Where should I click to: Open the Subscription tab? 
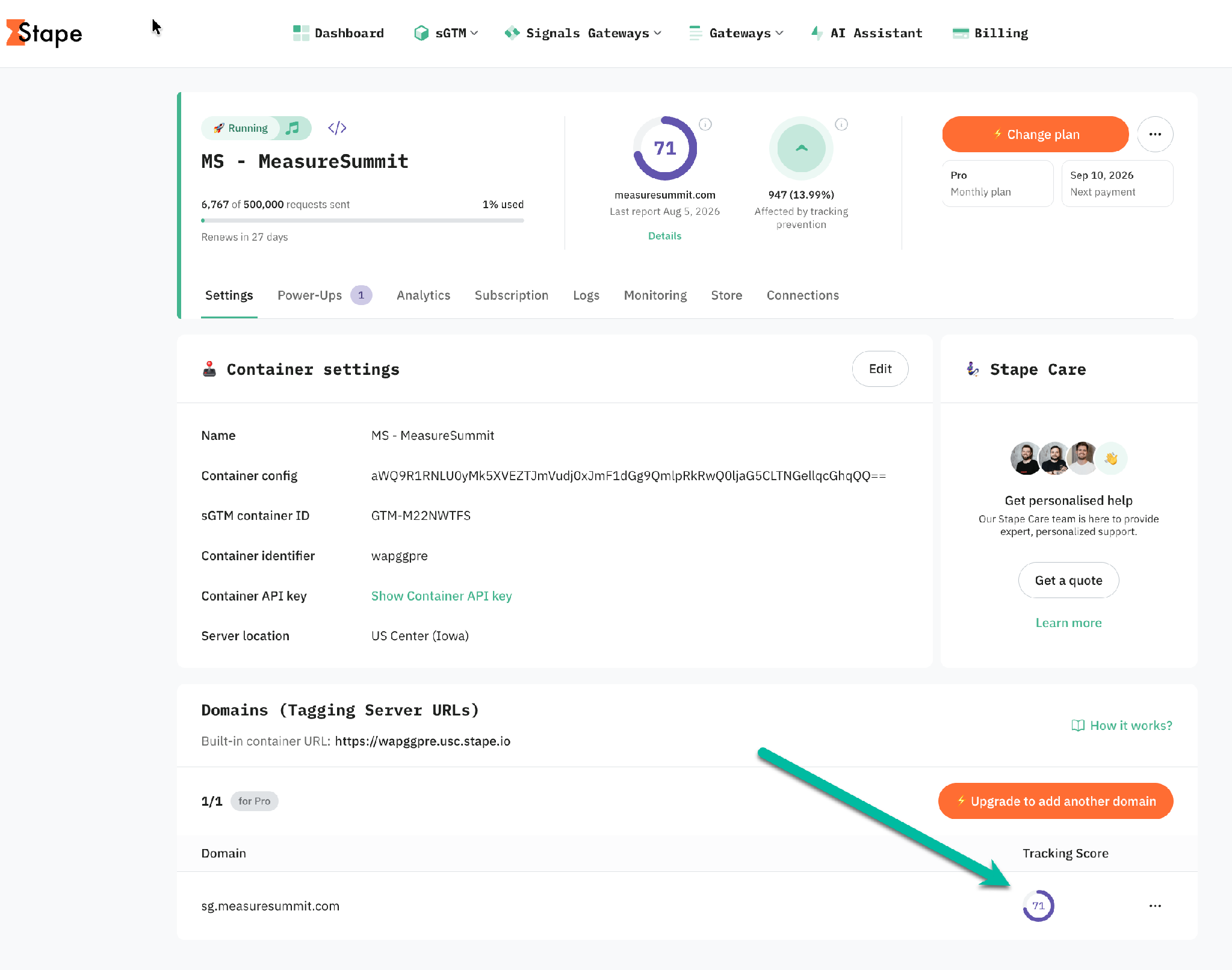click(x=511, y=295)
